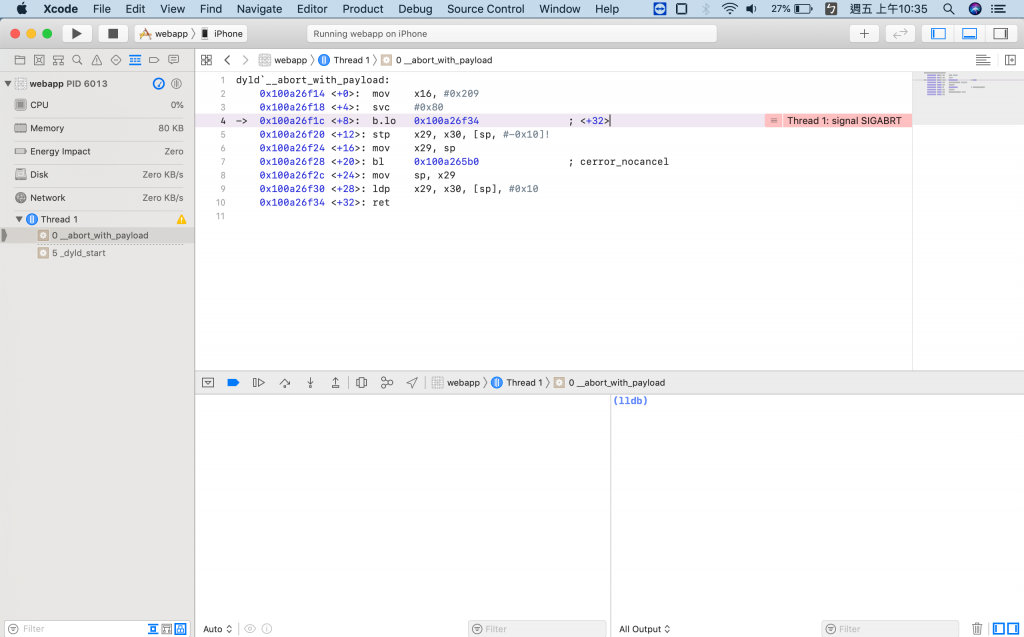Open the CPU gauge report
The width and height of the screenshot is (1024, 637).
coord(98,105)
